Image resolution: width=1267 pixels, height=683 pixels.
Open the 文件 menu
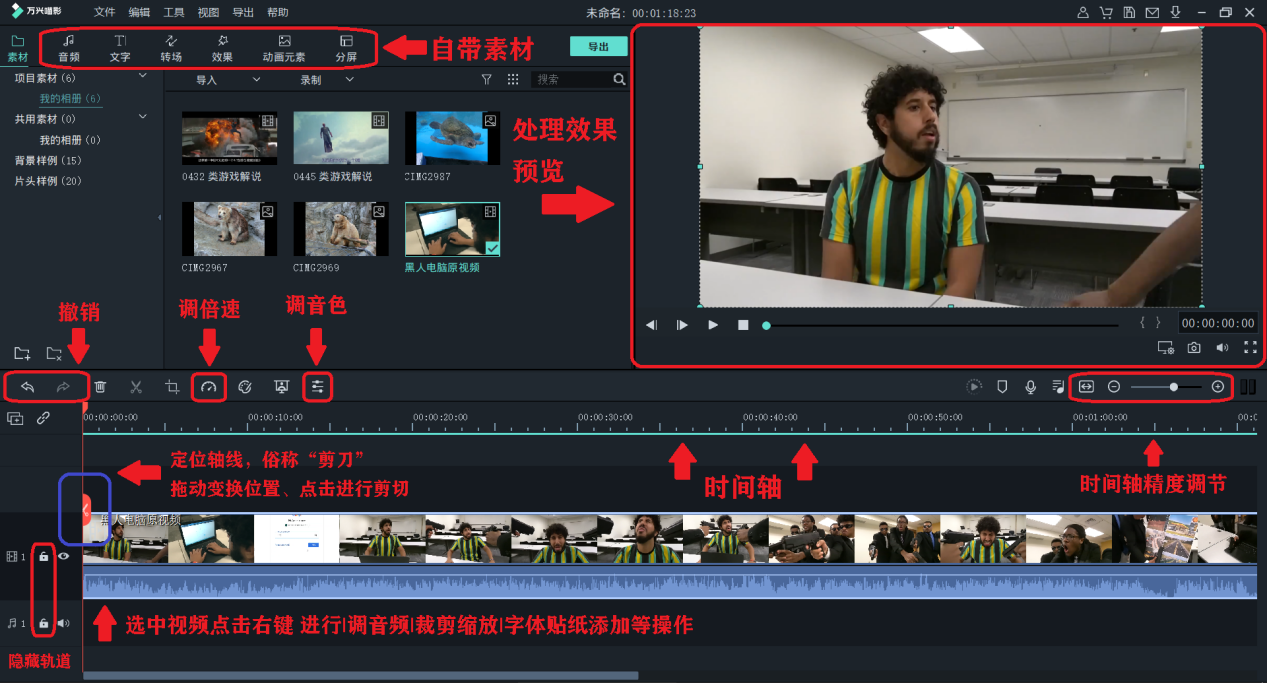[x=104, y=12]
